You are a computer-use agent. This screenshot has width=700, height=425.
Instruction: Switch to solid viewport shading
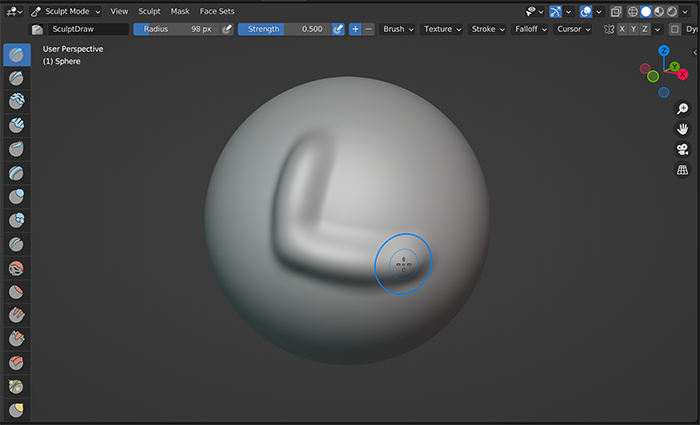[x=646, y=12]
